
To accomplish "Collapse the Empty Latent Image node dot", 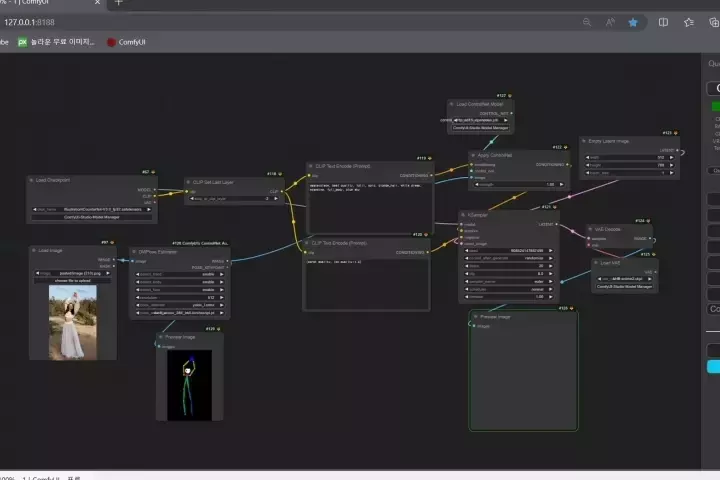I will tap(584, 141).
